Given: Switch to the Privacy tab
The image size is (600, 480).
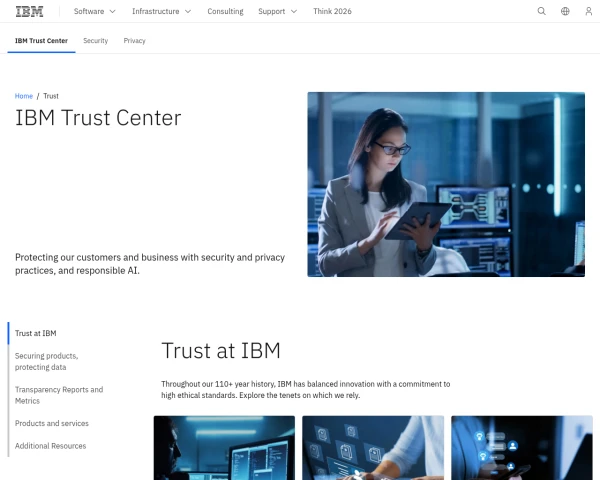Looking at the screenshot, I should (x=134, y=41).
